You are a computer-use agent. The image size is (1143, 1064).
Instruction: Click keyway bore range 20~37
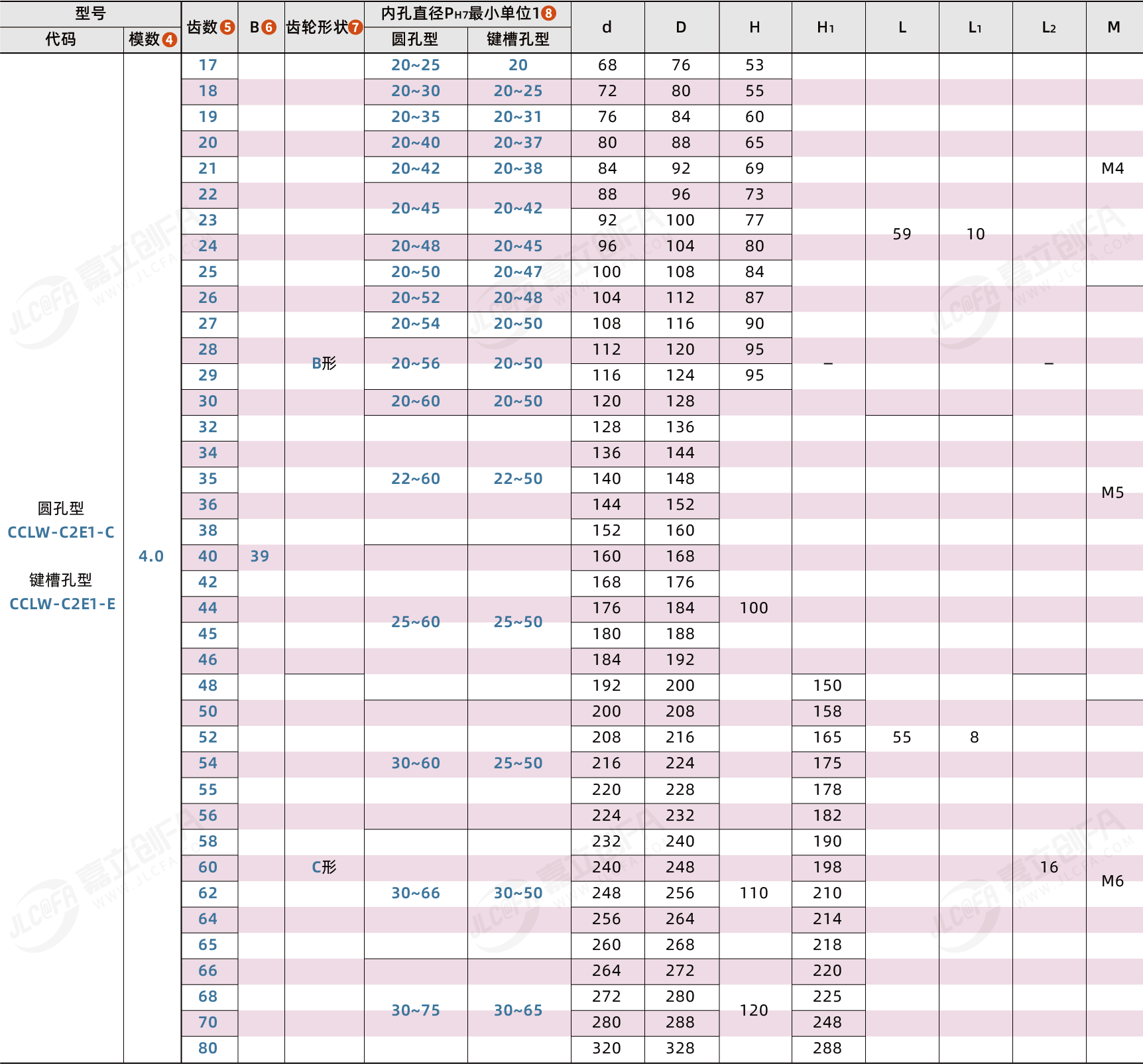pos(518,143)
